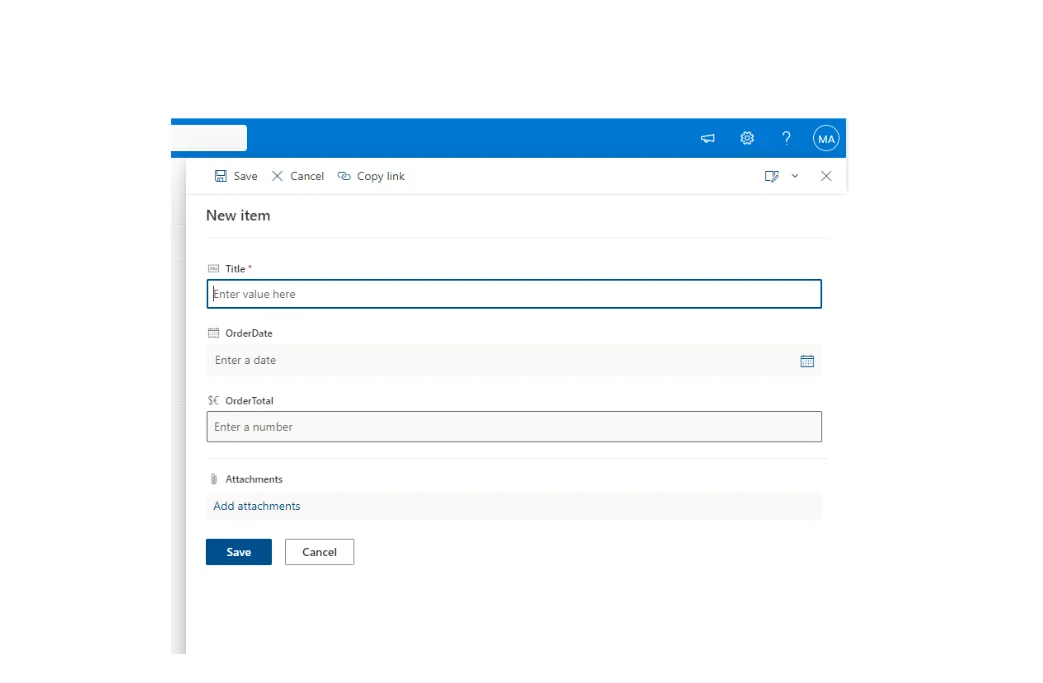This screenshot has height=683, width=1043.
Task: Open the OrderDate calendar picker icon
Action: click(x=807, y=361)
